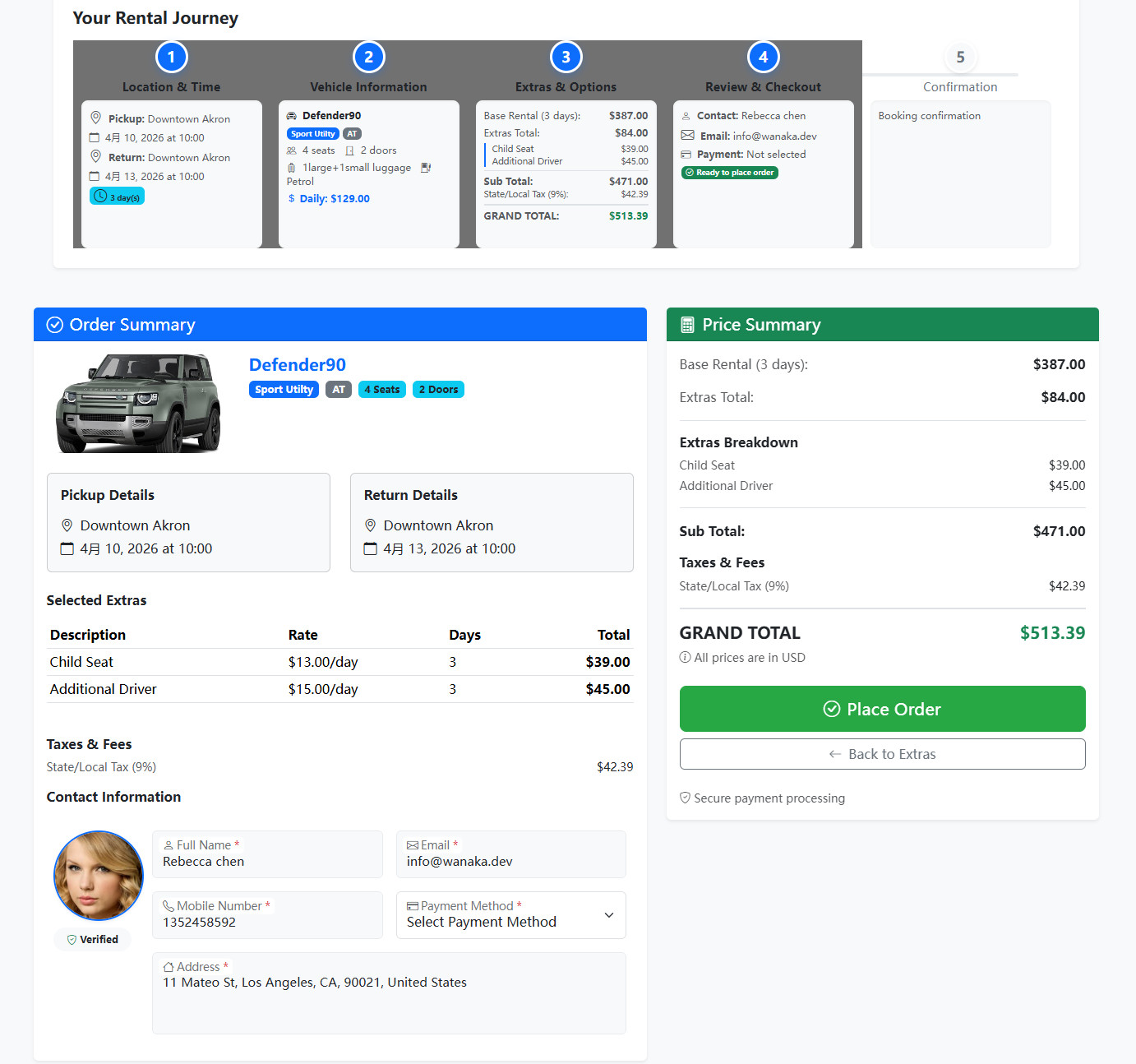Click the Email field envelope icon
This screenshot has width=1136, height=1064.
413,845
